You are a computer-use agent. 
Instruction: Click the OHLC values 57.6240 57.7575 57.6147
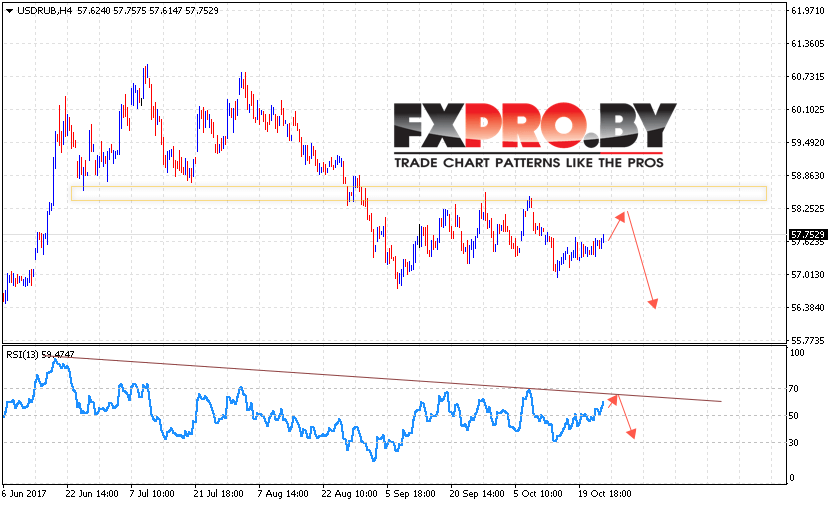130,11
